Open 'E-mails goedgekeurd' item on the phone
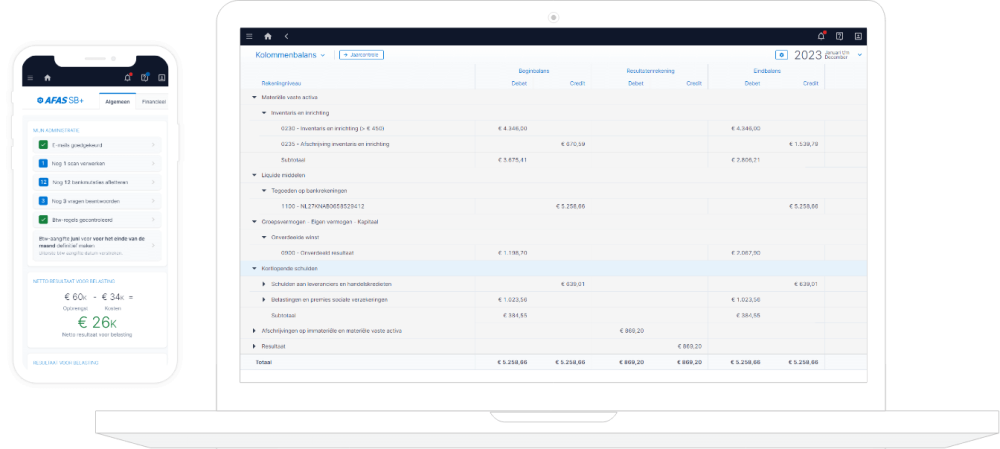Screen dimensions: 1000x449 point(95,145)
